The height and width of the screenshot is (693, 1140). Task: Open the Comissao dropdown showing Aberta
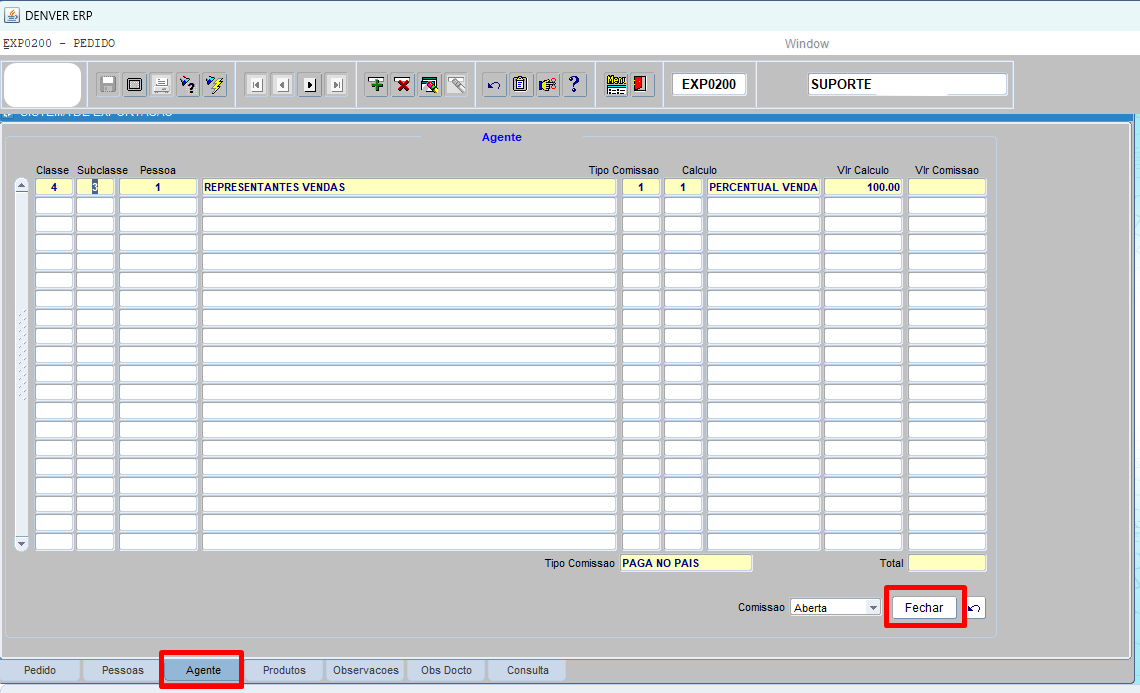pyautogui.click(x=873, y=608)
